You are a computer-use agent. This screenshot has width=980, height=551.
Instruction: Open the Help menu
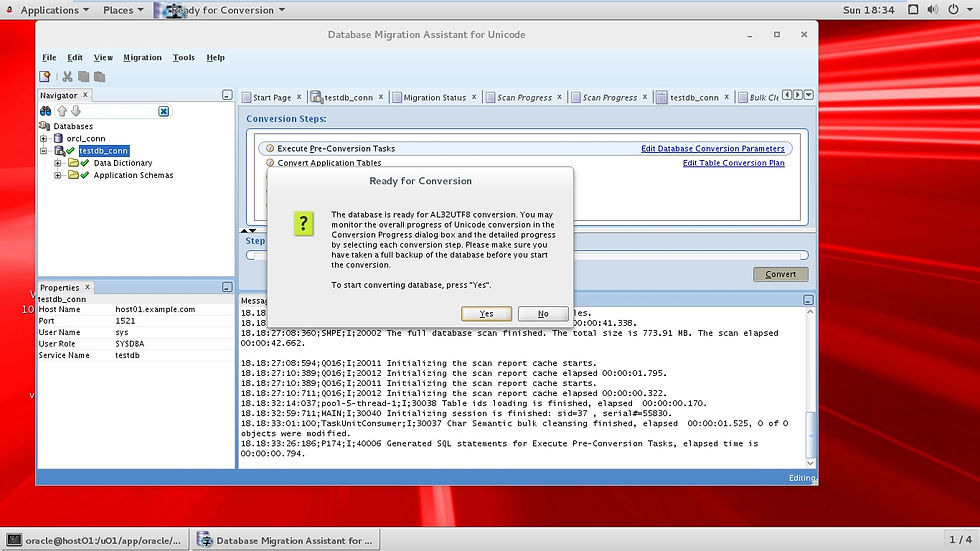pos(216,57)
